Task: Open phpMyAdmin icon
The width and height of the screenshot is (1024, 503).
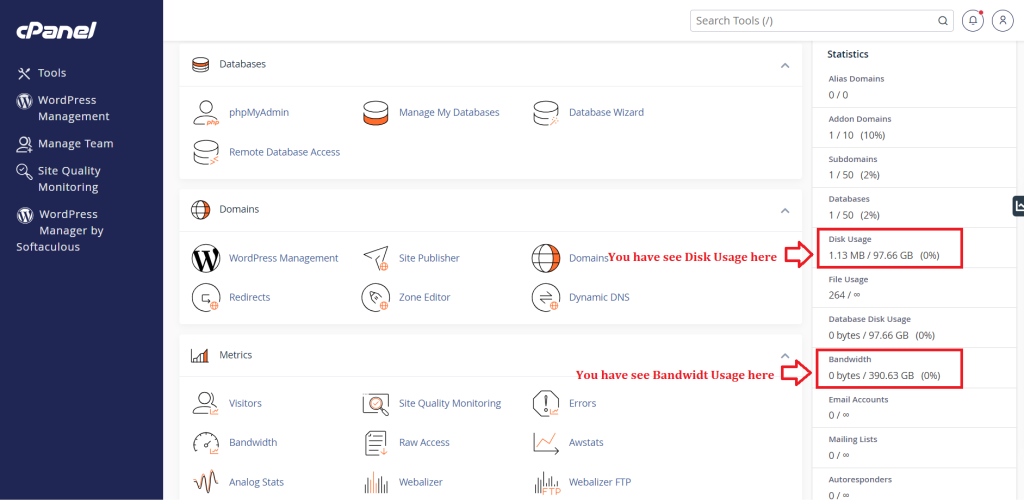Action: click(x=206, y=112)
